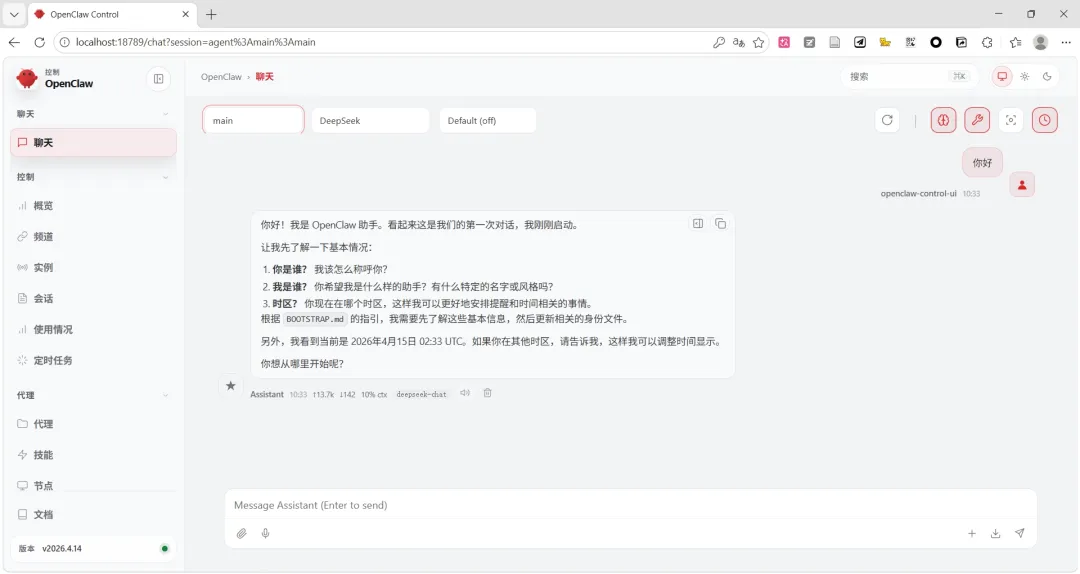Collapse the sidebar with panel icon
Screen dimensions: 1080x574
click(x=158, y=79)
